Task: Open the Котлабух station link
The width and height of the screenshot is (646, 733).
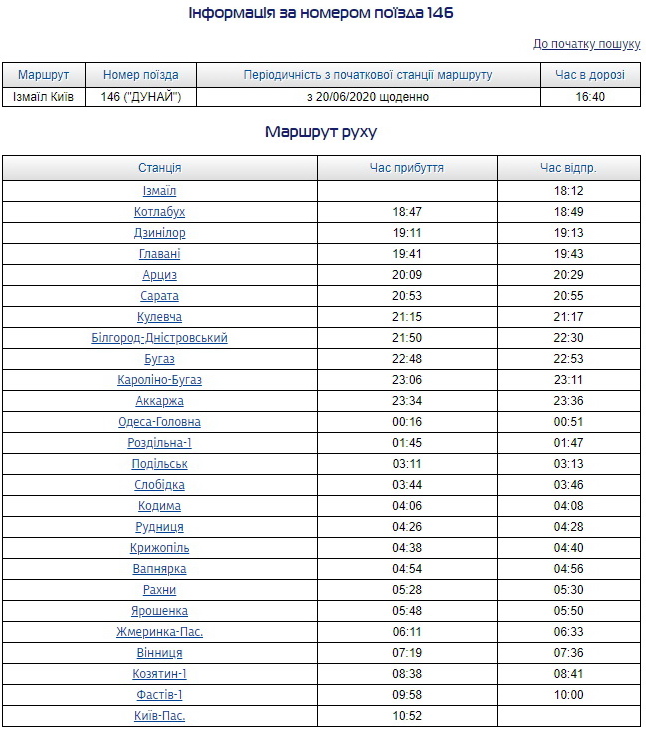Action: tap(160, 212)
